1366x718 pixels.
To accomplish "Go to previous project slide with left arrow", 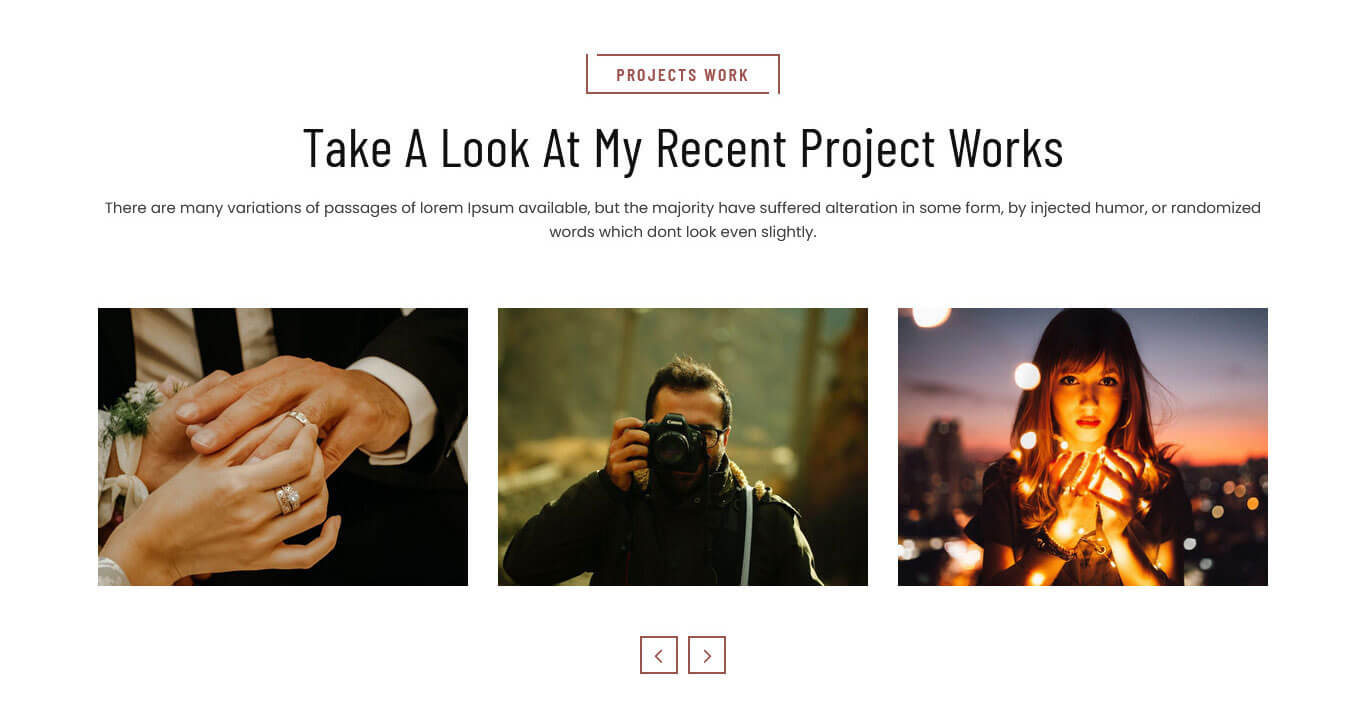I will [x=659, y=655].
